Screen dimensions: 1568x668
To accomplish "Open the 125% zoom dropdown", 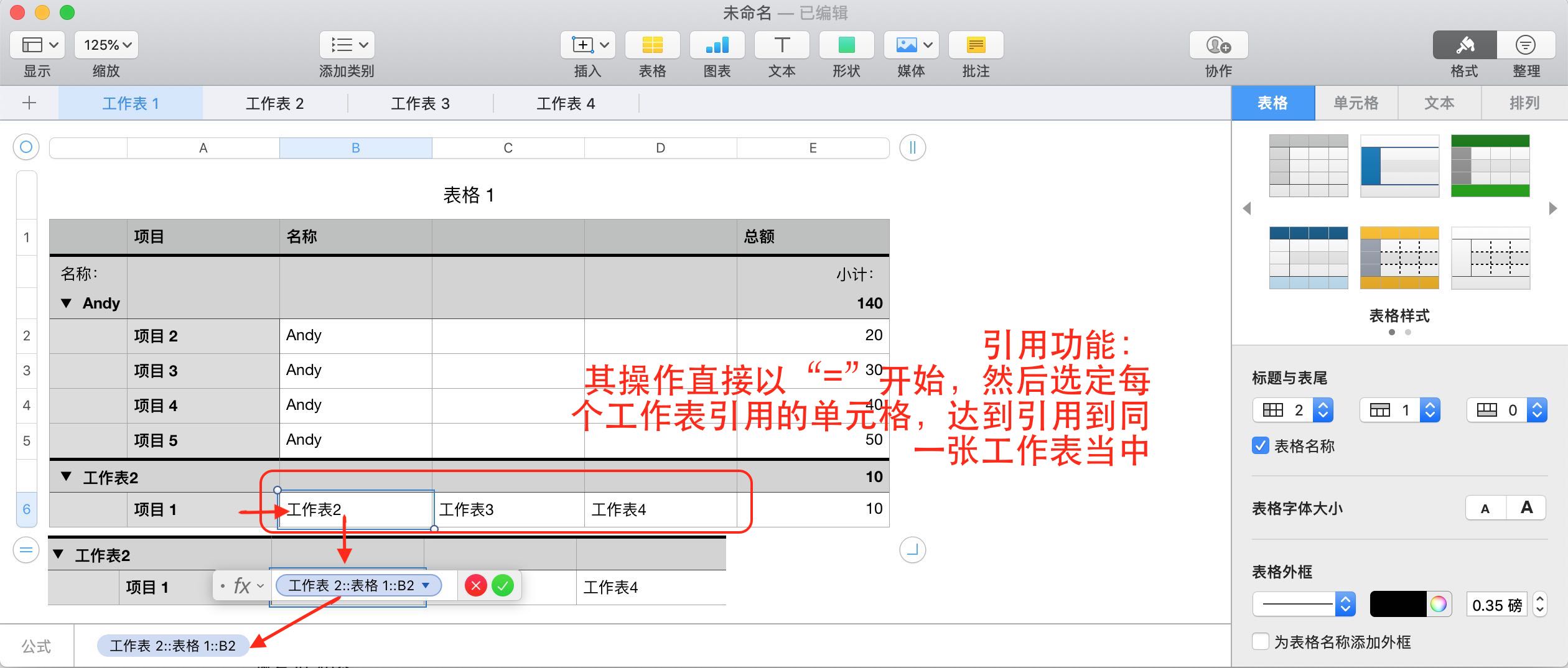I will click(107, 45).
